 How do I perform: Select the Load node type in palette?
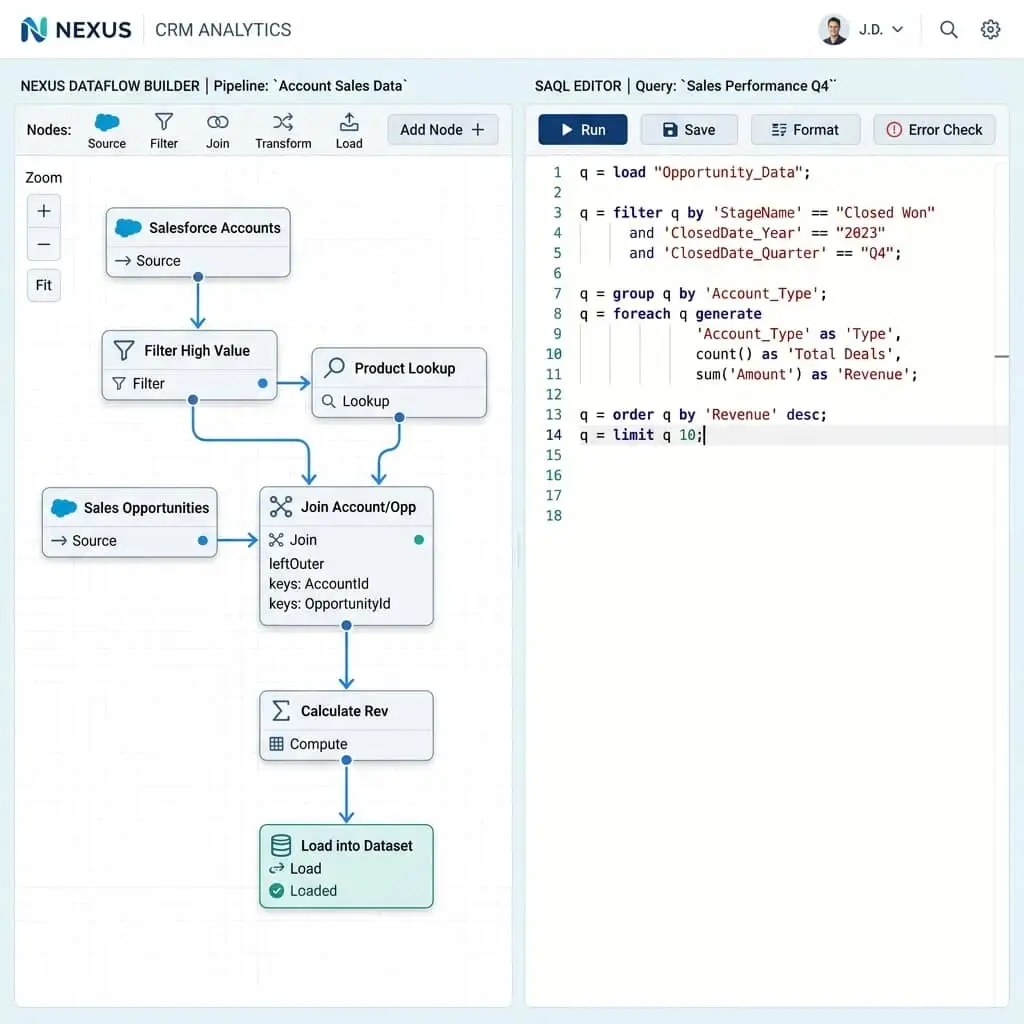[349, 131]
